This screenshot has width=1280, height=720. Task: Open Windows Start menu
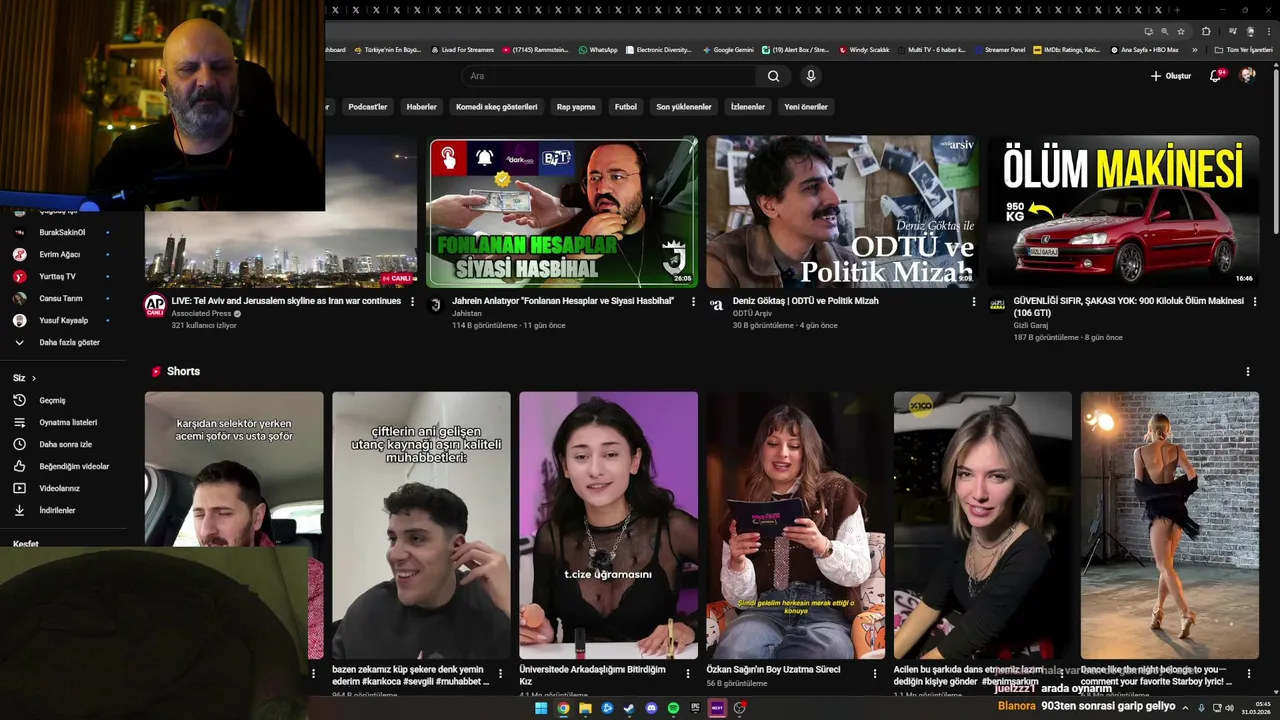tap(541, 708)
